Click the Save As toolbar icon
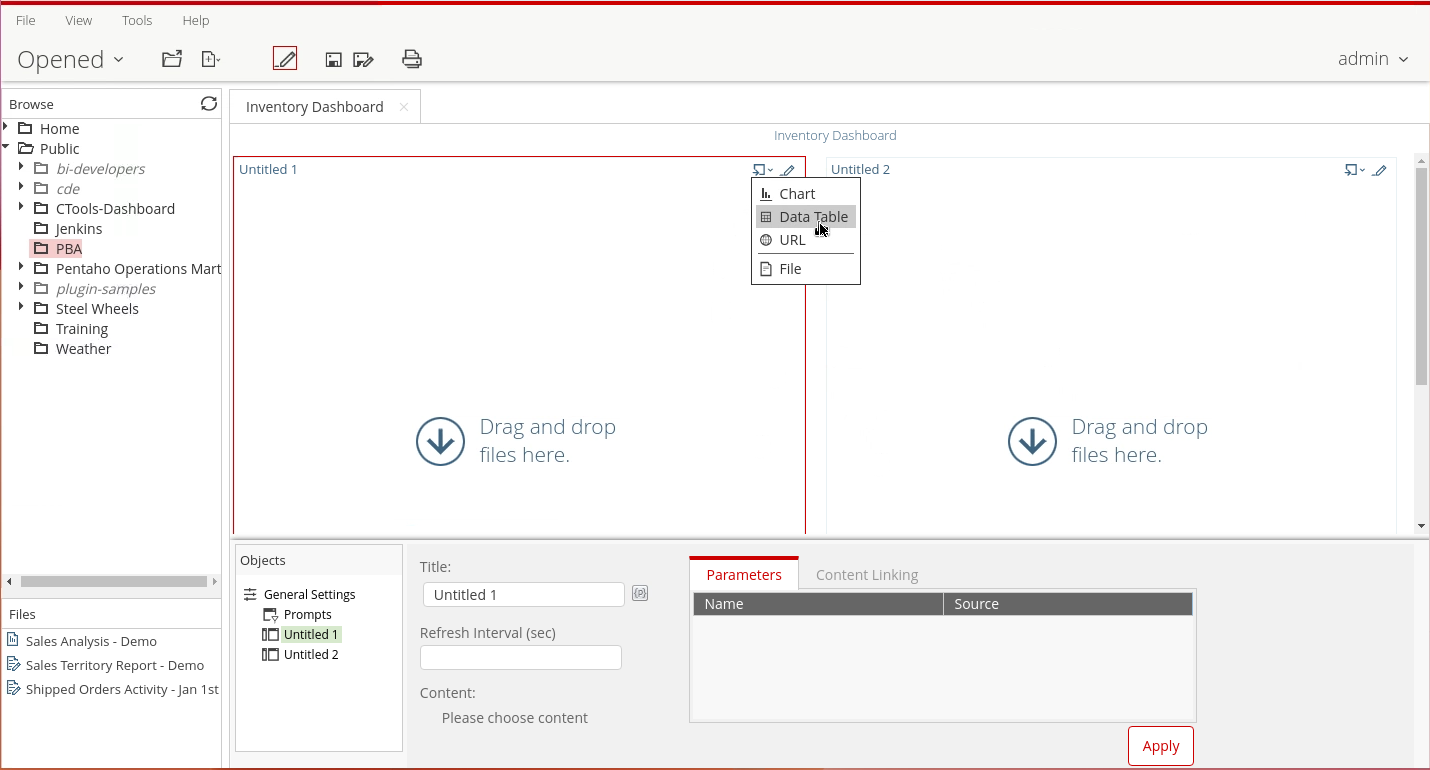The height and width of the screenshot is (770, 1430). pyautogui.click(x=363, y=60)
